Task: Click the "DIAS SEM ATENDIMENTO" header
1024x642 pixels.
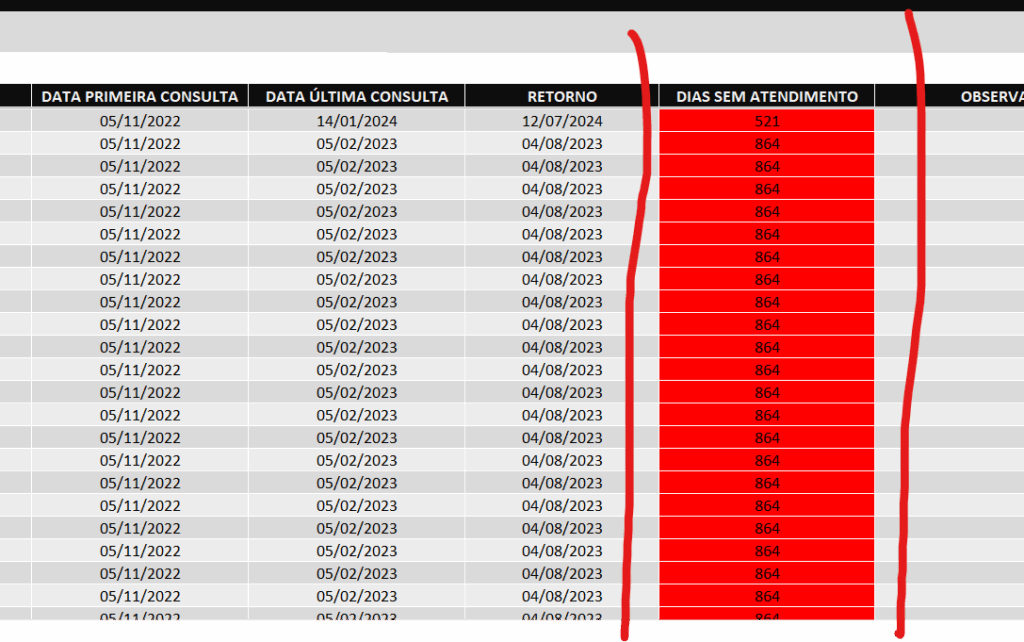Action: (767, 97)
